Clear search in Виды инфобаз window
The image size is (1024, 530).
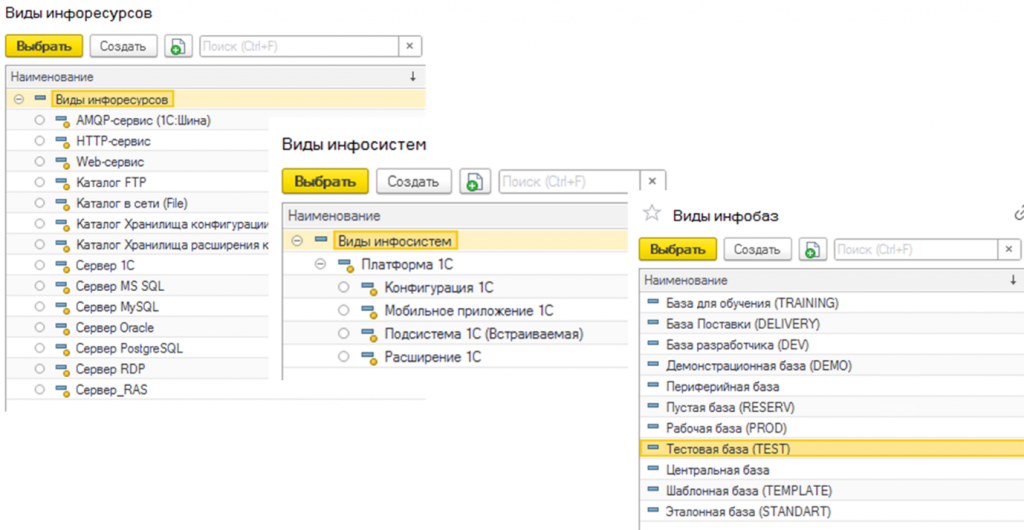pyautogui.click(x=1009, y=249)
